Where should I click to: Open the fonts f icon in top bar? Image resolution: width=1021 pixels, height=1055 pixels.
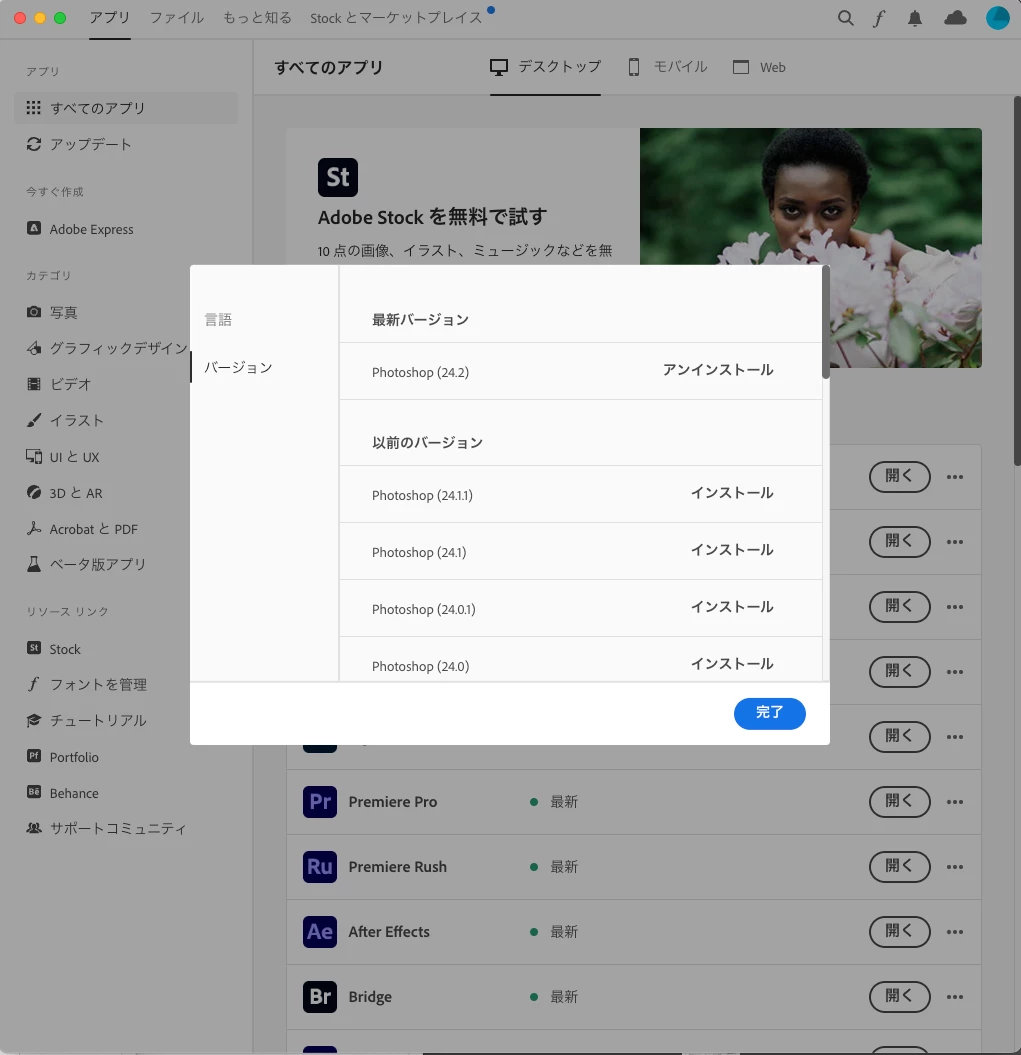pyautogui.click(x=878, y=18)
